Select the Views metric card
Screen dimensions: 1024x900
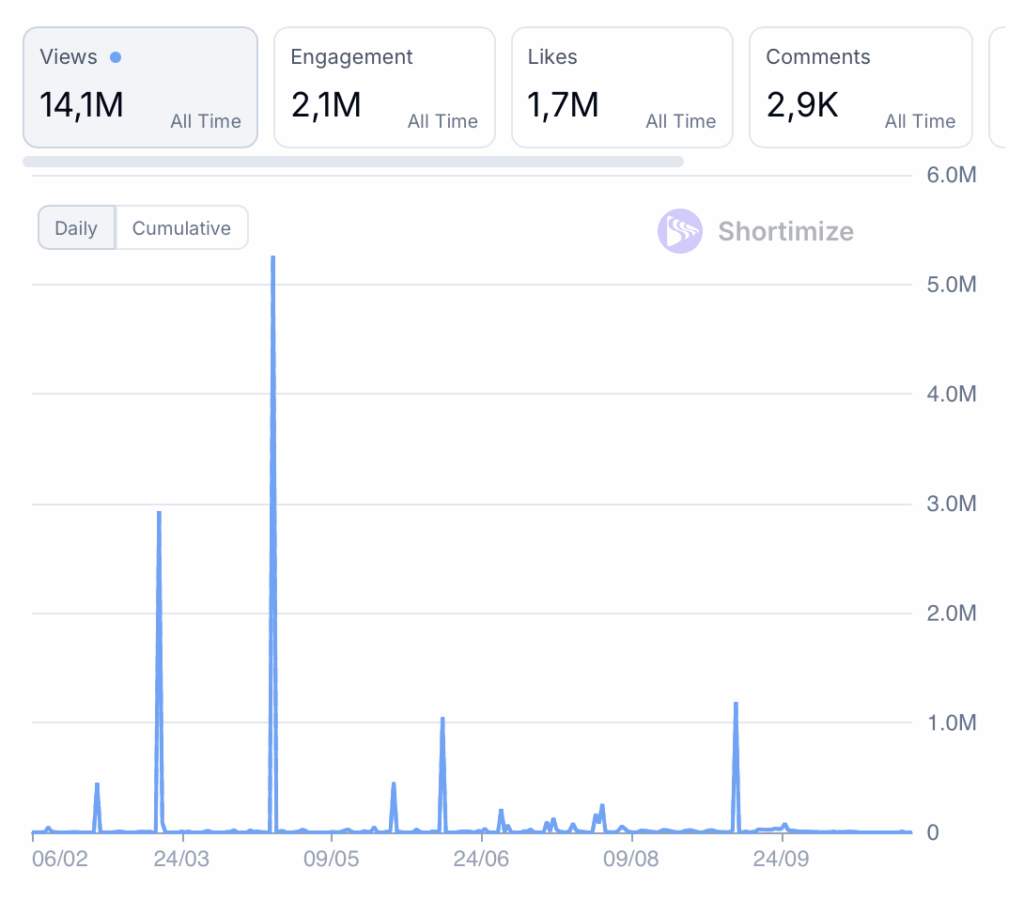click(140, 87)
